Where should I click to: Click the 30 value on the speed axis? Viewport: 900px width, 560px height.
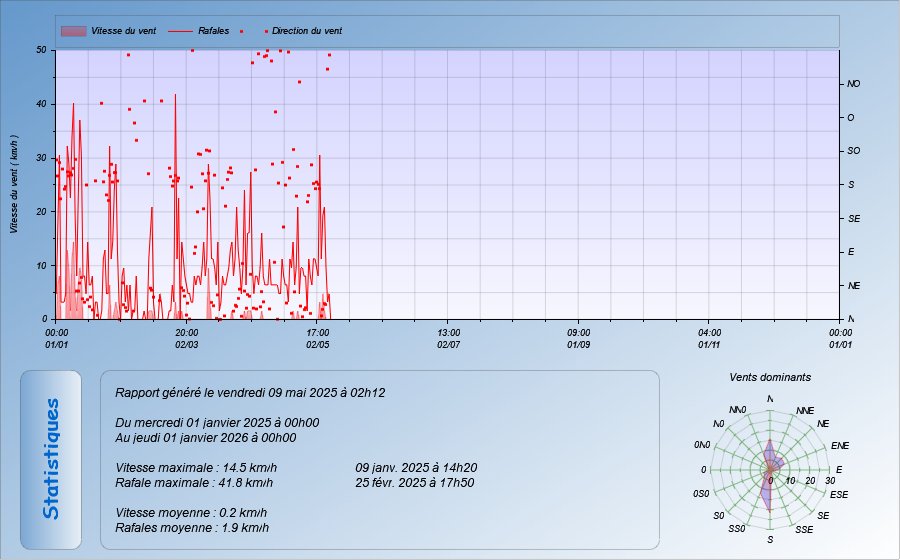click(41, 158)
